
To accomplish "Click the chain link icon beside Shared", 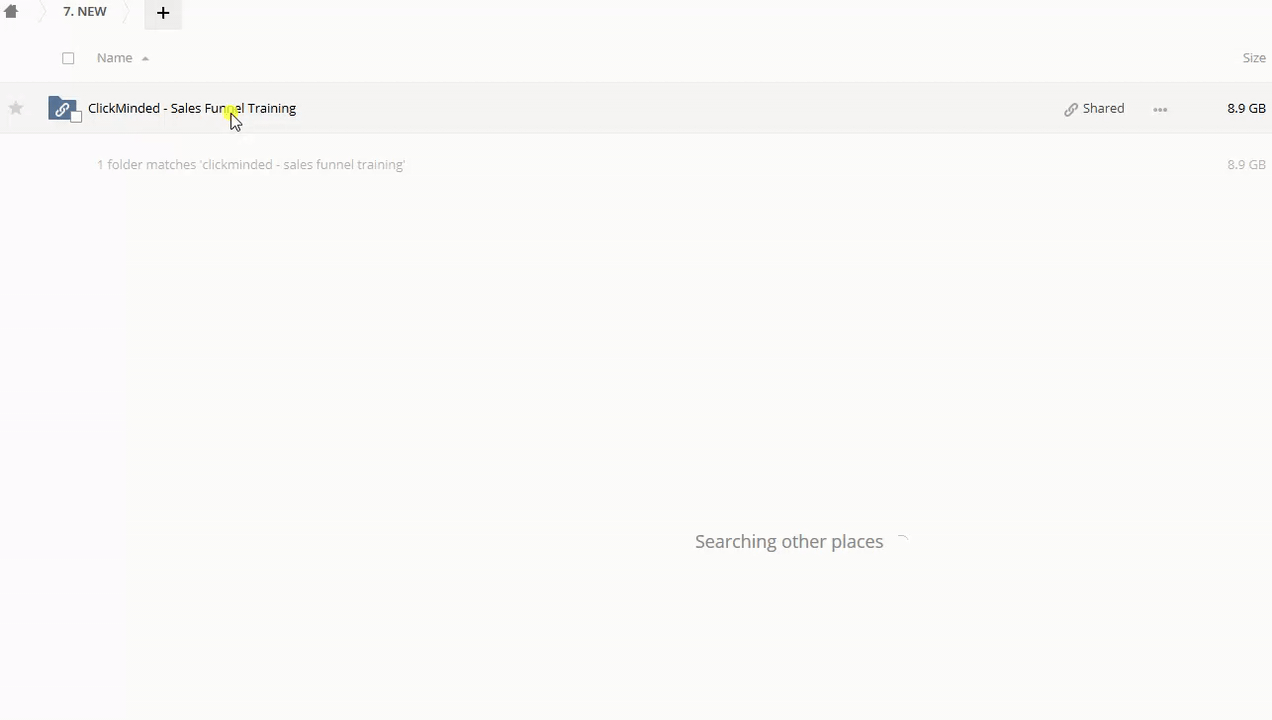I will (x=1071, y=109).
